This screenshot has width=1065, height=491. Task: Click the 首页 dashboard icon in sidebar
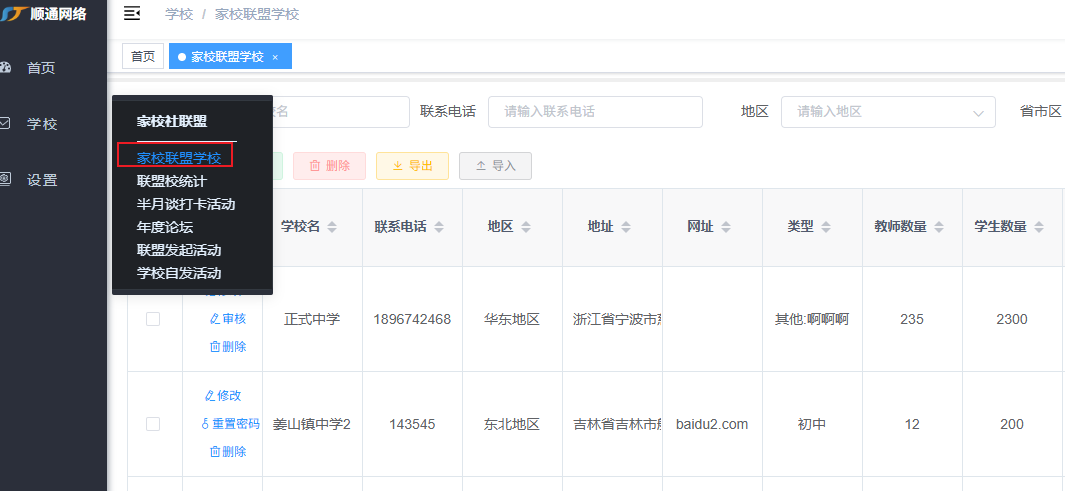(x=5, y=68)
